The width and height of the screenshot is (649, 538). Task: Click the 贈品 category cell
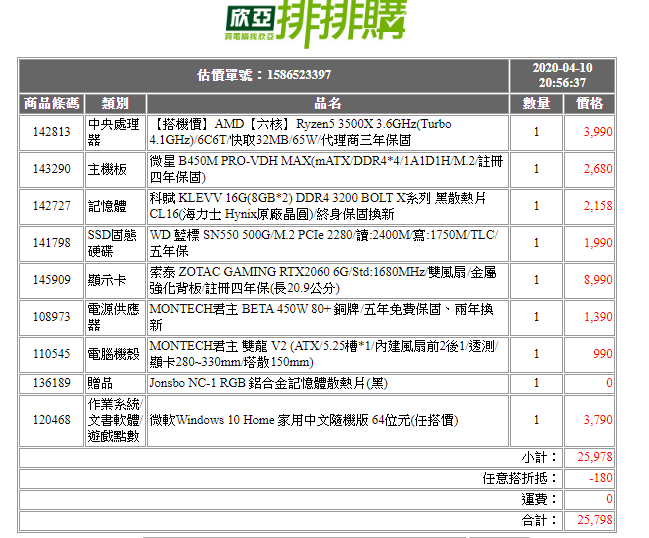(115, 384)
